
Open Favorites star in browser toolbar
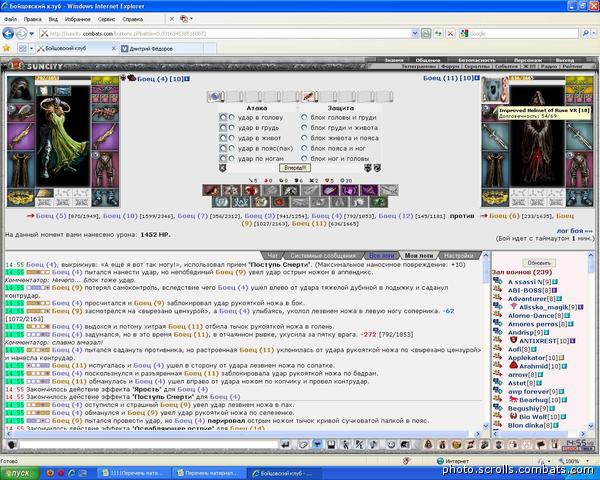coord(6,48)
